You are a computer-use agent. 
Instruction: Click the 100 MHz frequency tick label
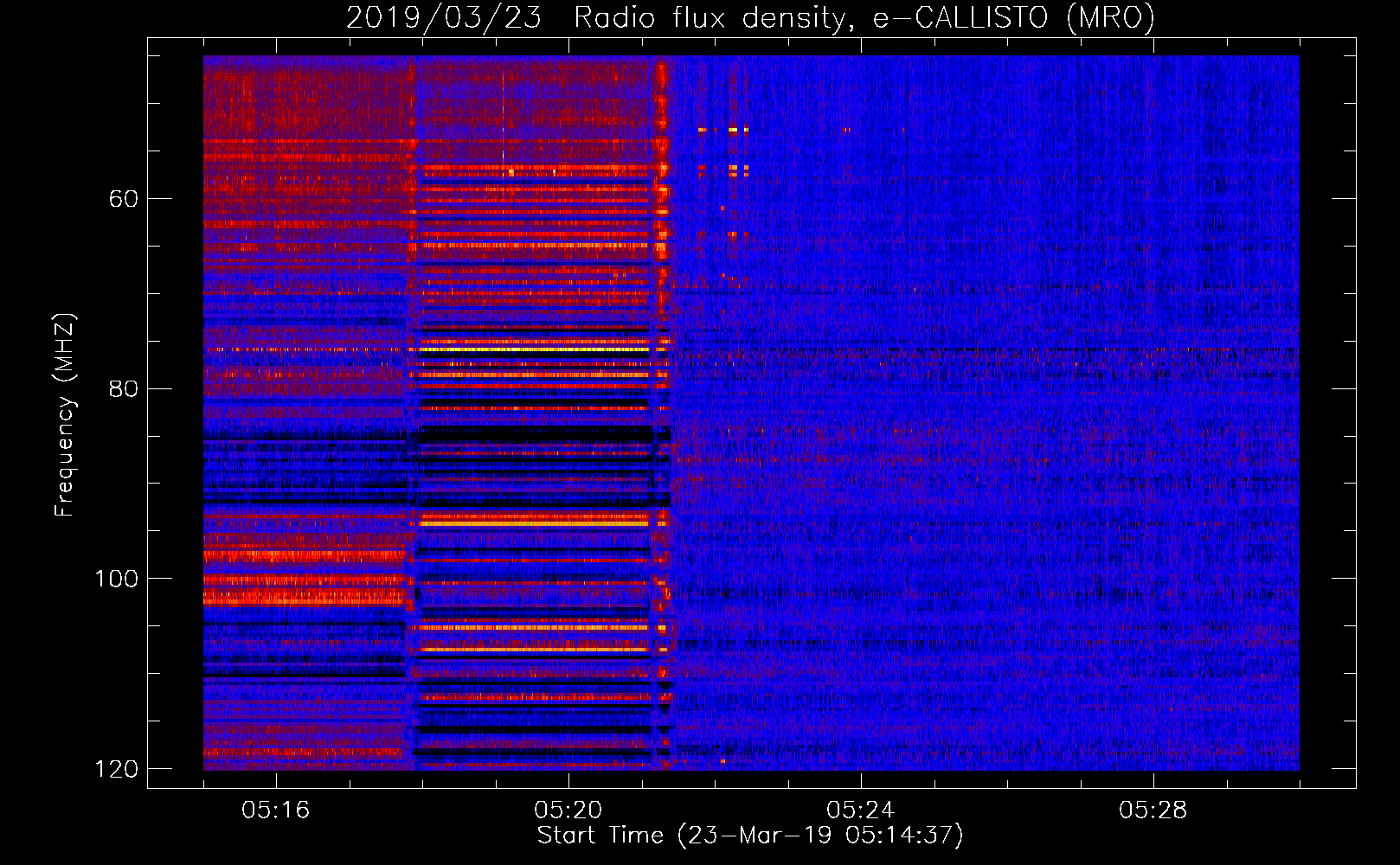click(x=116, y=579)
